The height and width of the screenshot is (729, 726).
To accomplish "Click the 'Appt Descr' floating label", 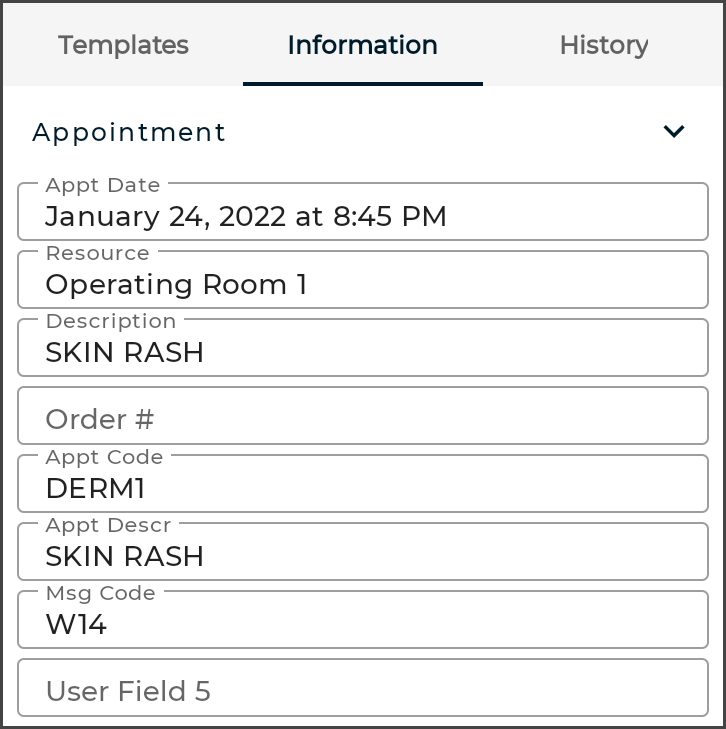I will (x=108, y=525).
